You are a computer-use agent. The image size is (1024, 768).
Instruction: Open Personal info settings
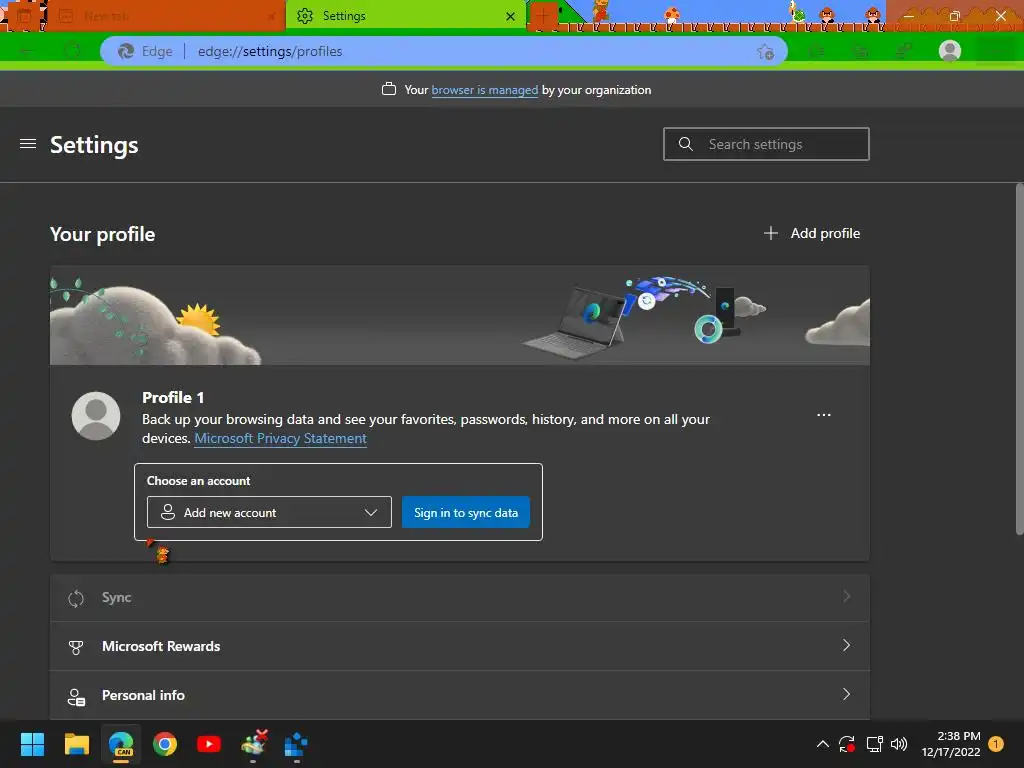(x=460, y=695)
